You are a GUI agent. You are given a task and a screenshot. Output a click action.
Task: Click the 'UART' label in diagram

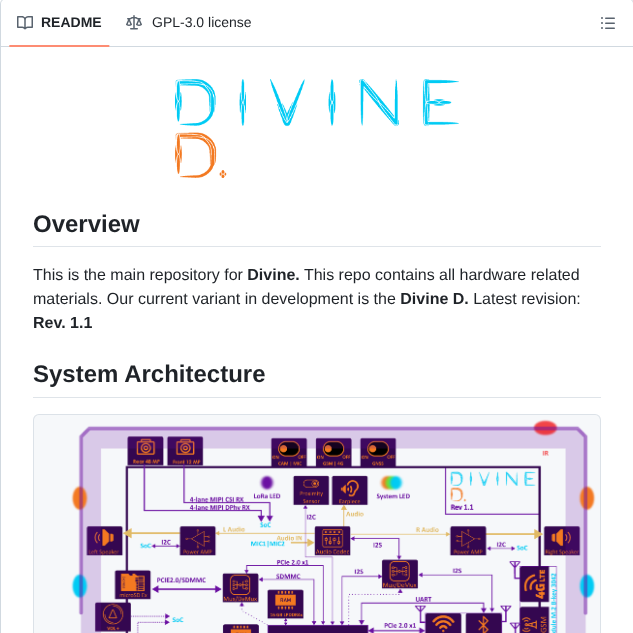pyautogui.click(x=423, y=599)
